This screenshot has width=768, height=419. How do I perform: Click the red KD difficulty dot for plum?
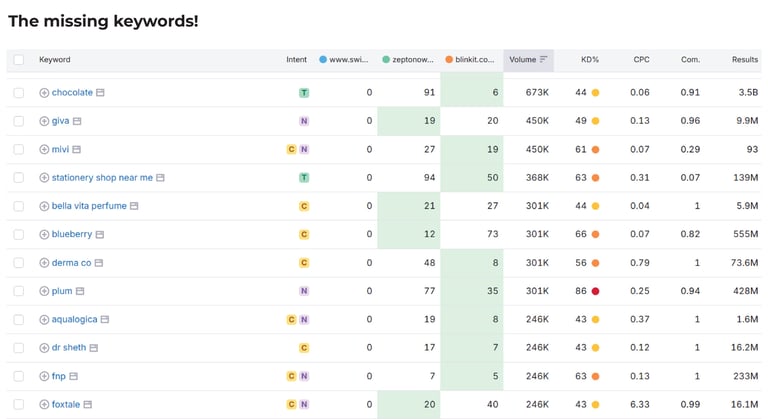[596, 291]
